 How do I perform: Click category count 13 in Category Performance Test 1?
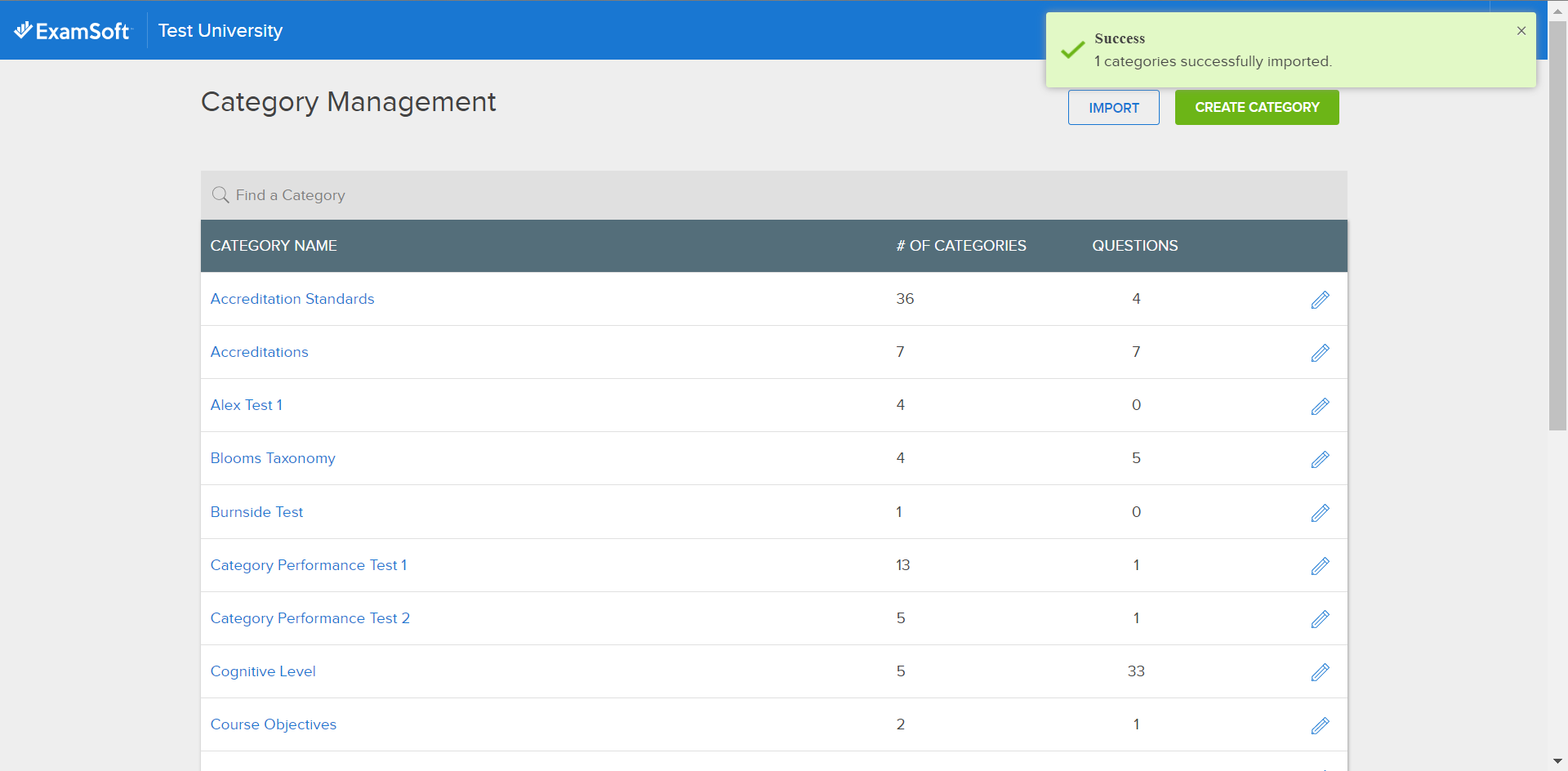(x=903, y=565)
